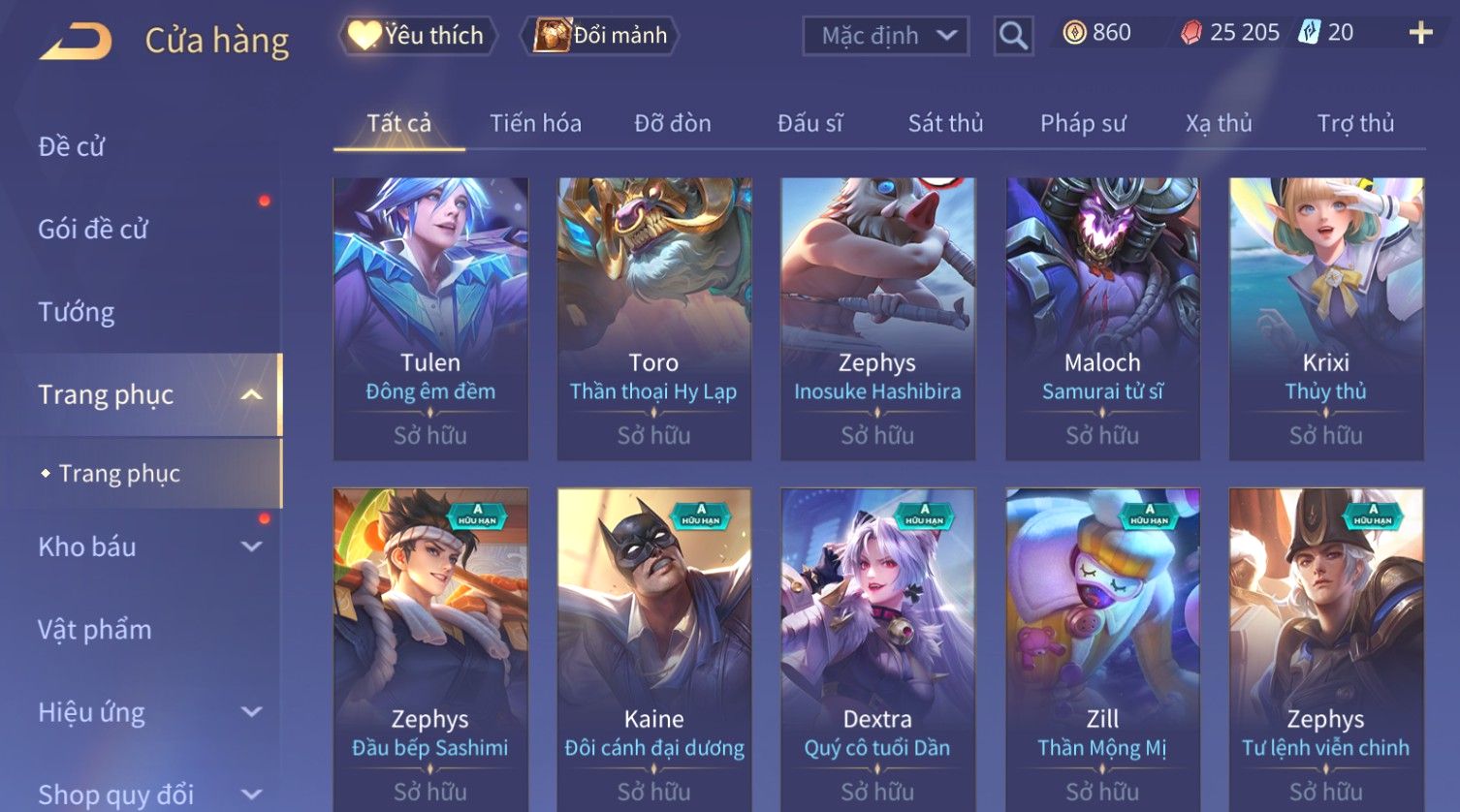This screenshot has height=812, width=1460.
Task: Tap the red ruby currency icon
Action: coord(1191,33)
